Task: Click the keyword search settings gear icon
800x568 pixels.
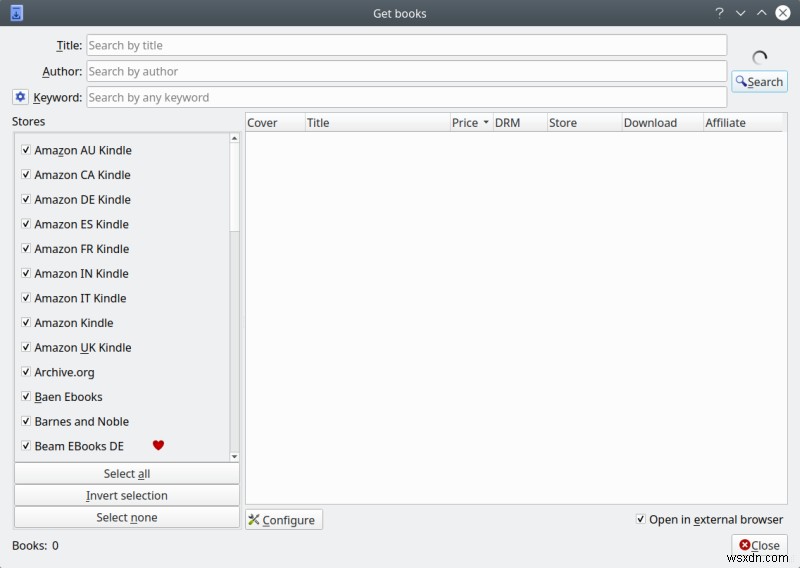Action: click(20, 96)
